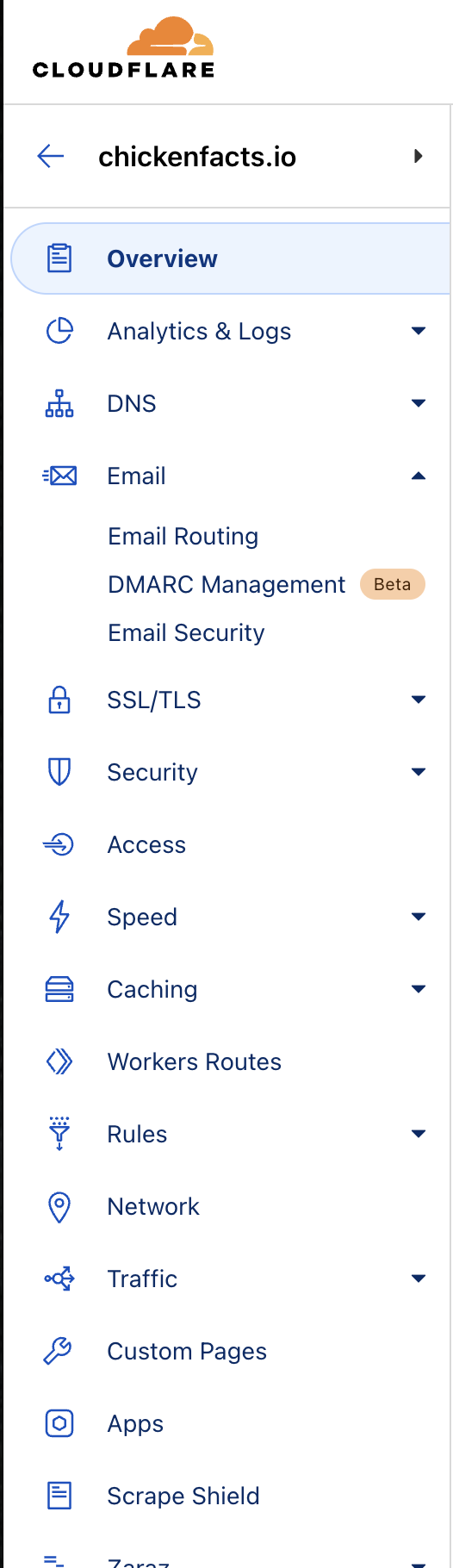Screen dimensions: 453x1568
Task: Click the Security shield icon
Action: tap(59, 772)
